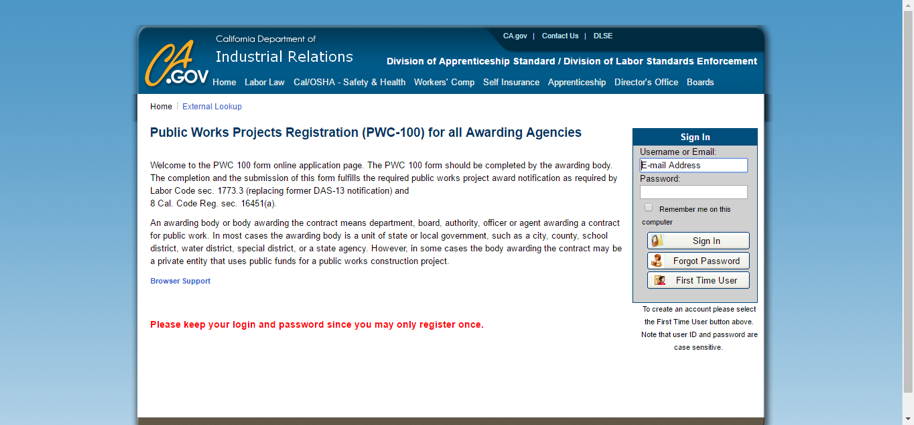Open Cal/OSHA - Safety & Health menu
This screenshot has width=914, height=425.
point(350,82)
